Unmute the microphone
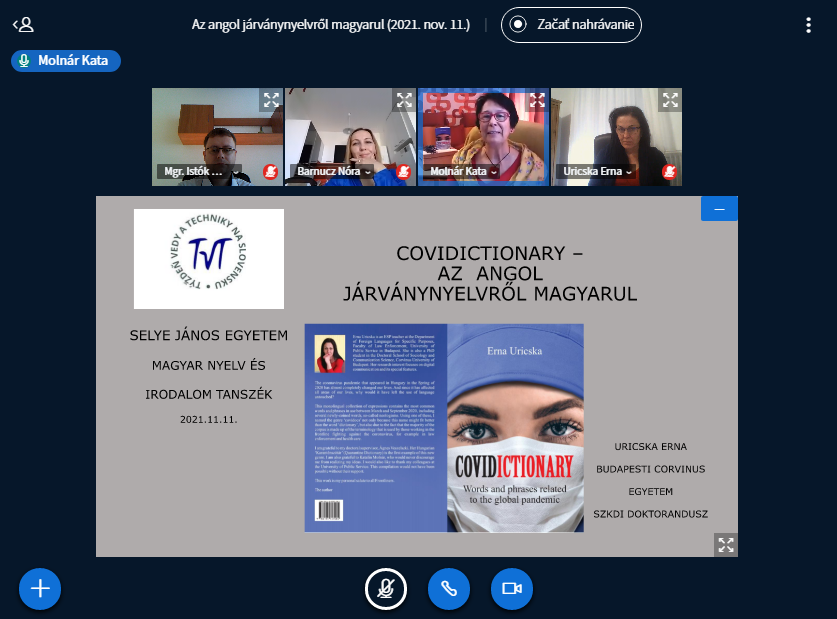837x619 pixels. (385, 588)
